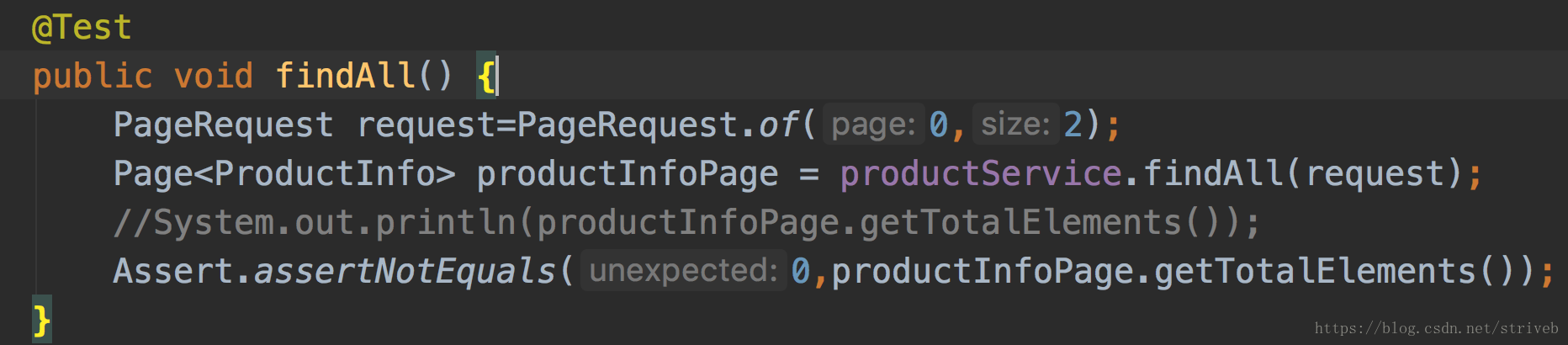Select the 'page:' parameter hint

click(x=873, y=125)
